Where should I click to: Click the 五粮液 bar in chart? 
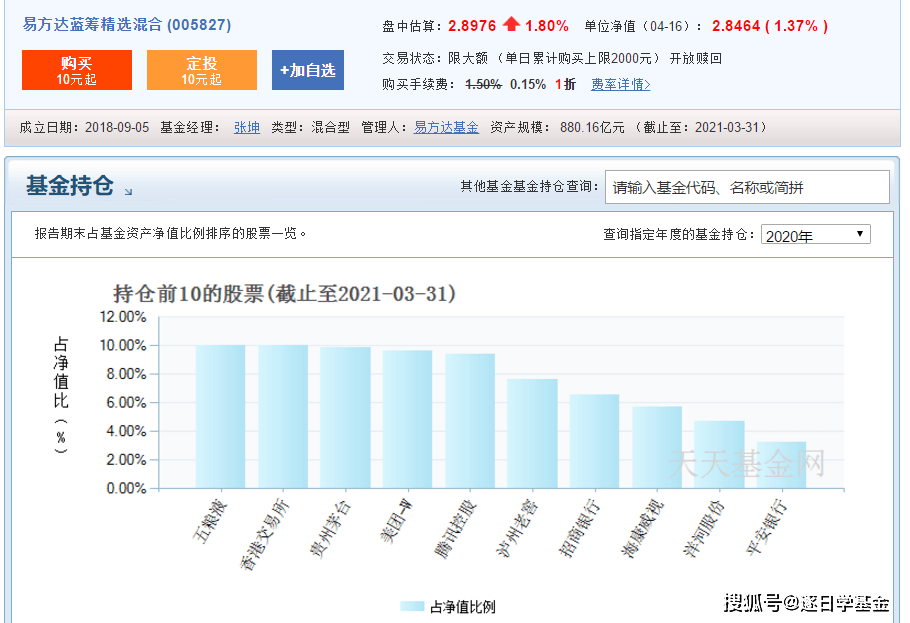point(221,416)
